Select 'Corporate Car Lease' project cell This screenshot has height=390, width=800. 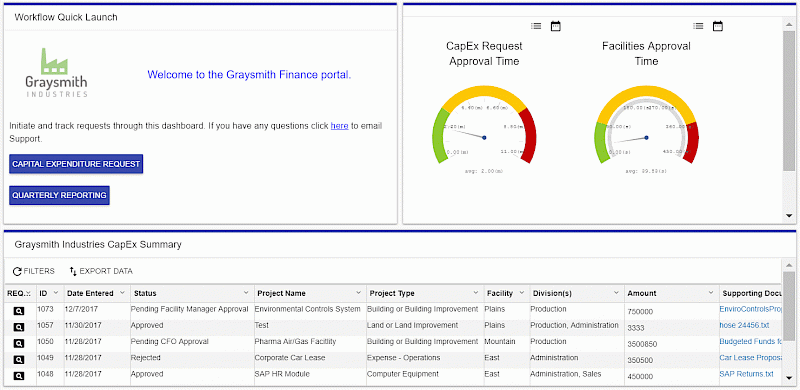coord(290,358)
